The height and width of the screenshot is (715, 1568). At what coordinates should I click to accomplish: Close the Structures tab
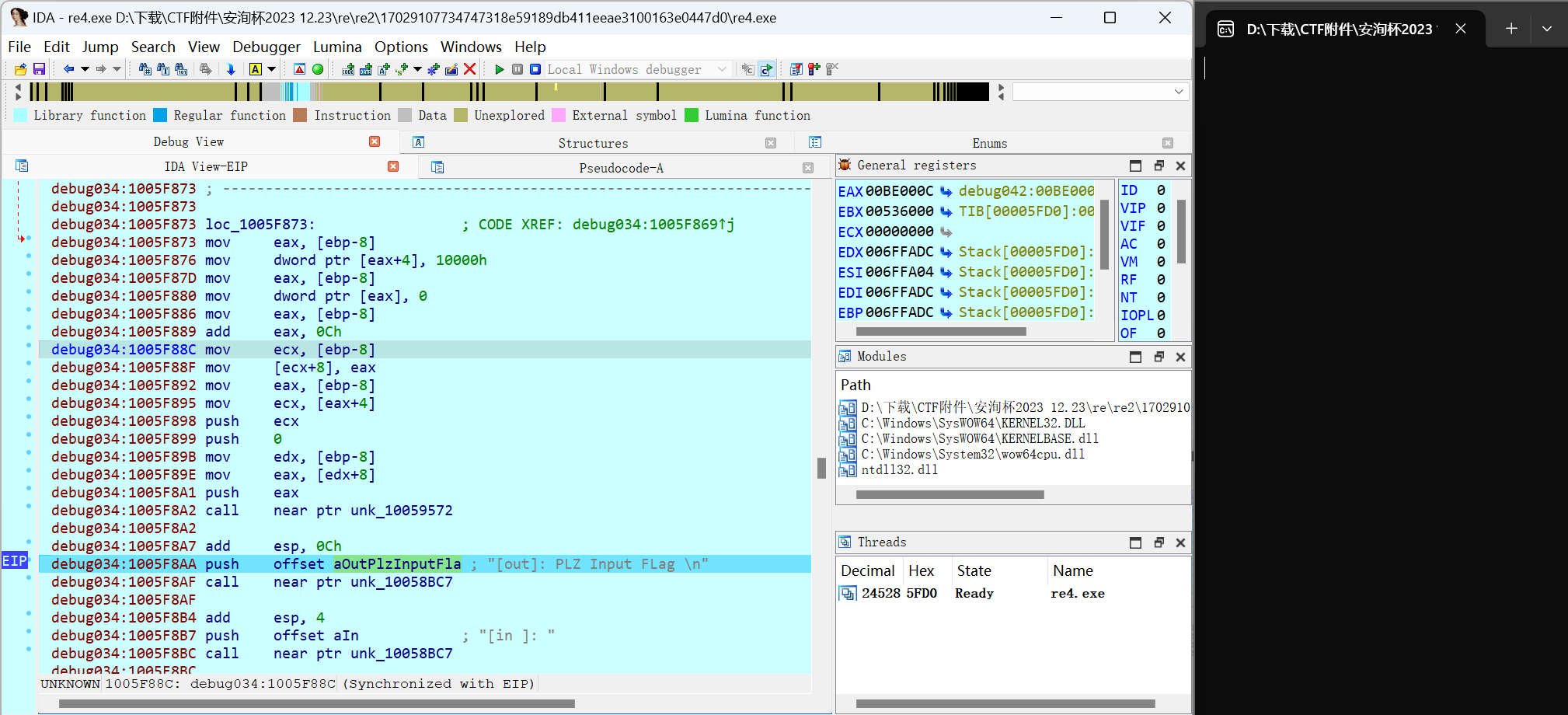click(771, 143)
